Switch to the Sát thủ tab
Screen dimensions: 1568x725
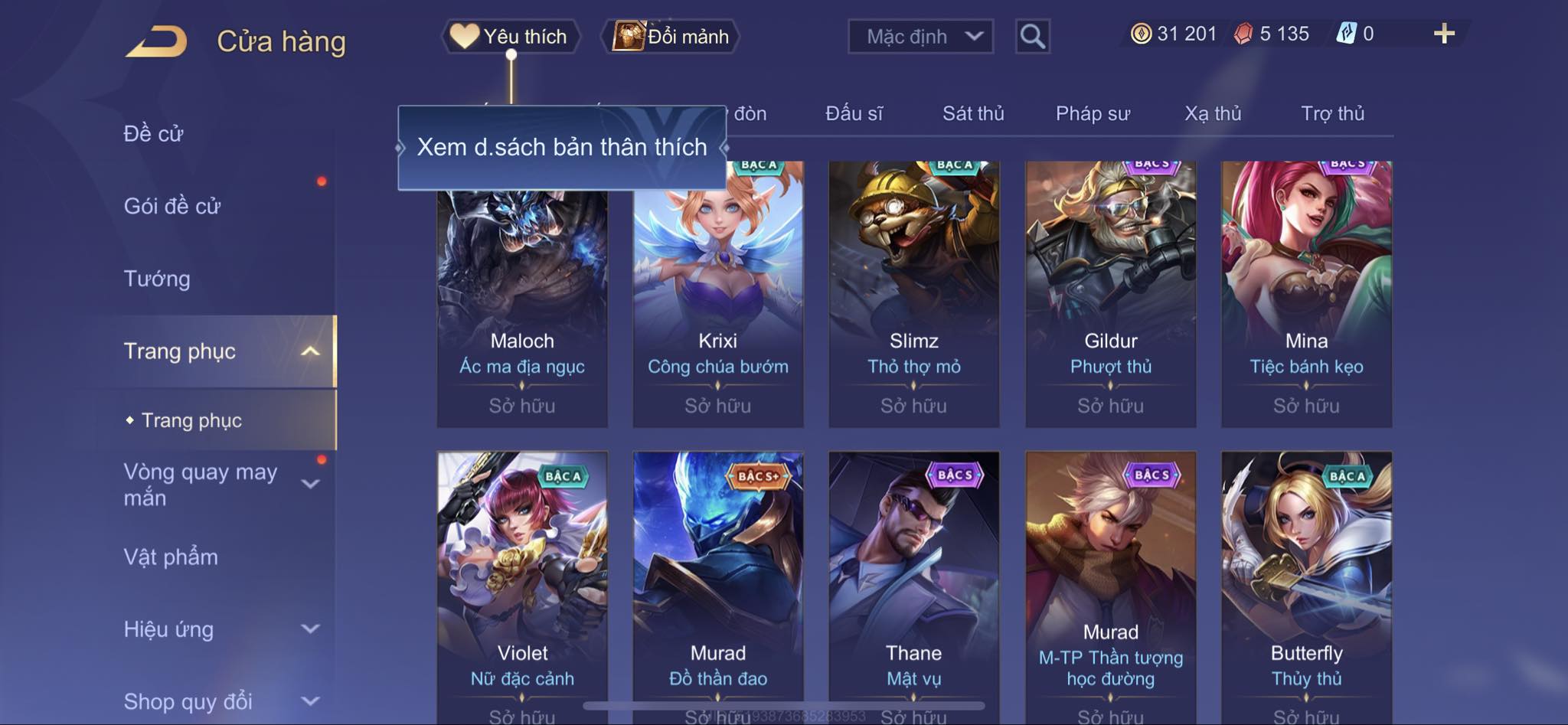[973, 113]
